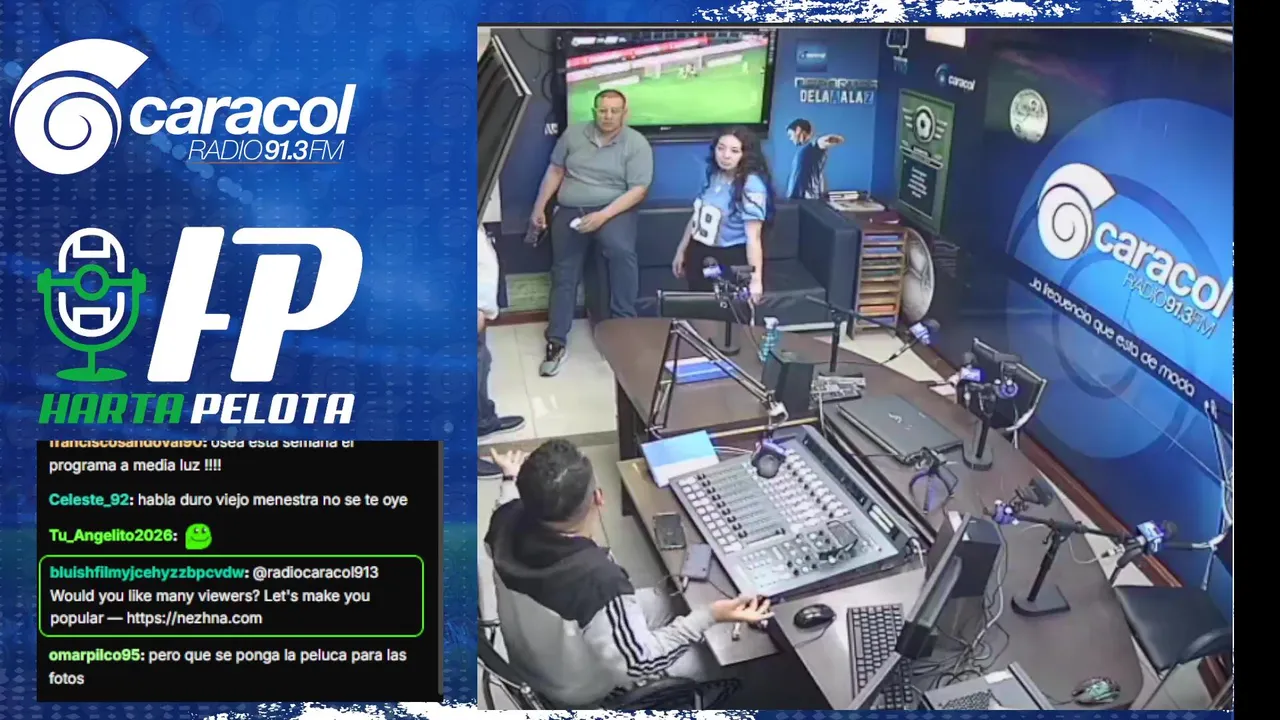Click message "pero que se ponga la peluca"
The width and height of the screenshot is (1280, 720).
[x=229, y=666]
